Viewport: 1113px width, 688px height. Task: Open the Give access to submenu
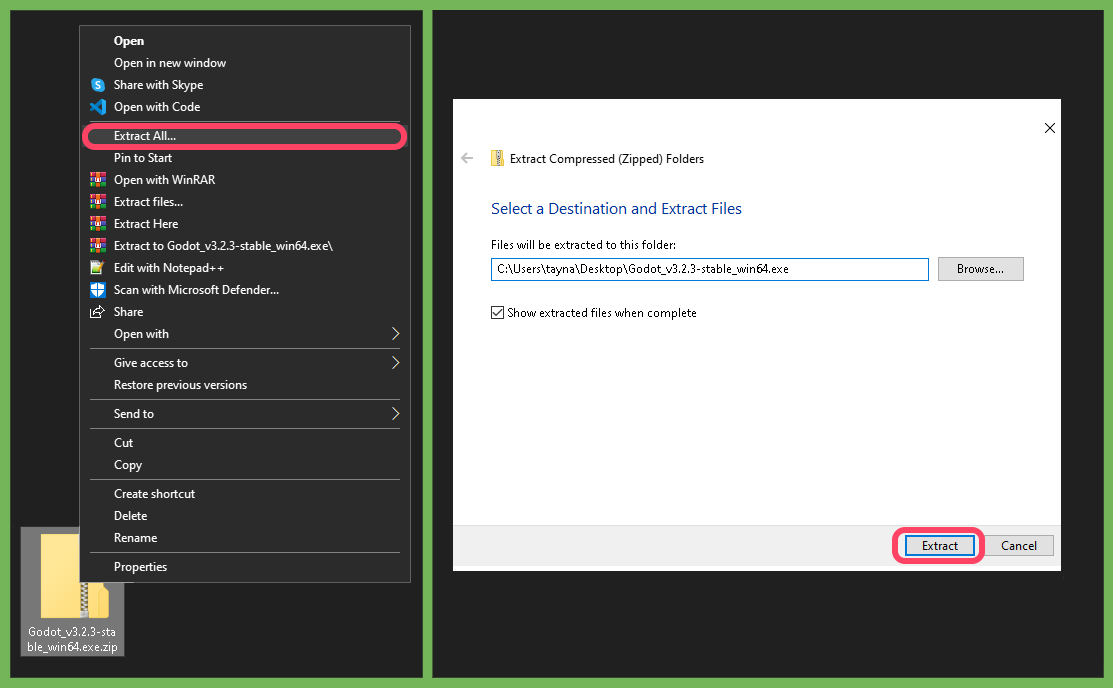coord(245,364)
